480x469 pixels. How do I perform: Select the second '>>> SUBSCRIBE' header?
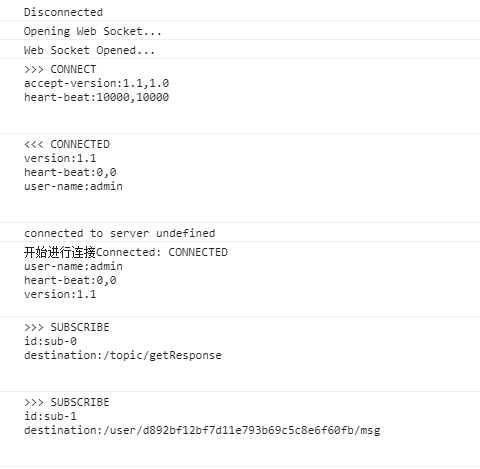coord(67,402)
